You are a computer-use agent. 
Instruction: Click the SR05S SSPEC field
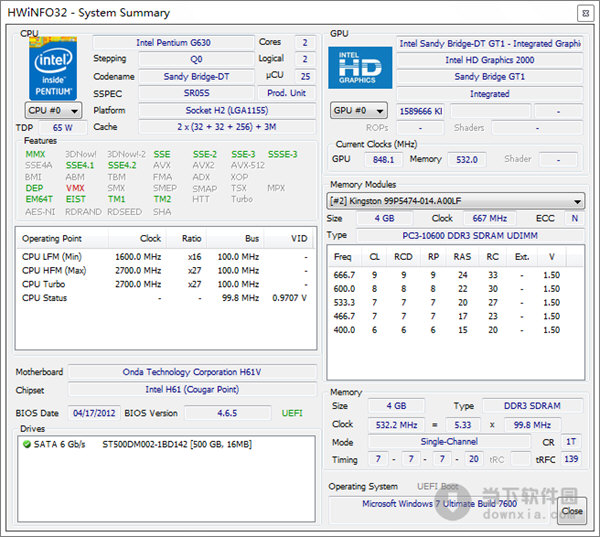pos(196,93)
